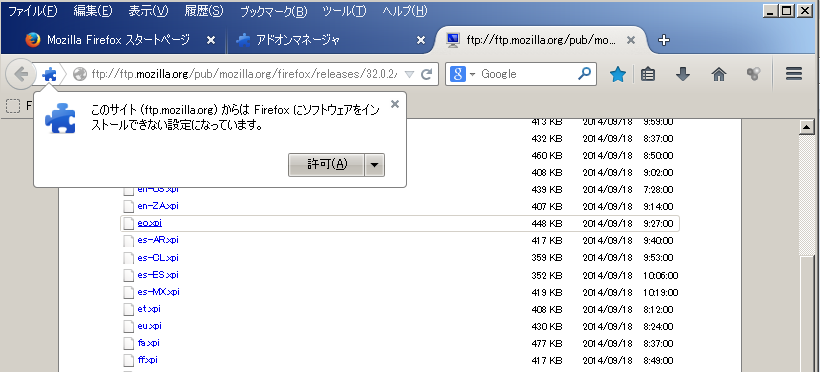
Task: Bookmark this page with the star icon
Action: click(x=618, y=74)
